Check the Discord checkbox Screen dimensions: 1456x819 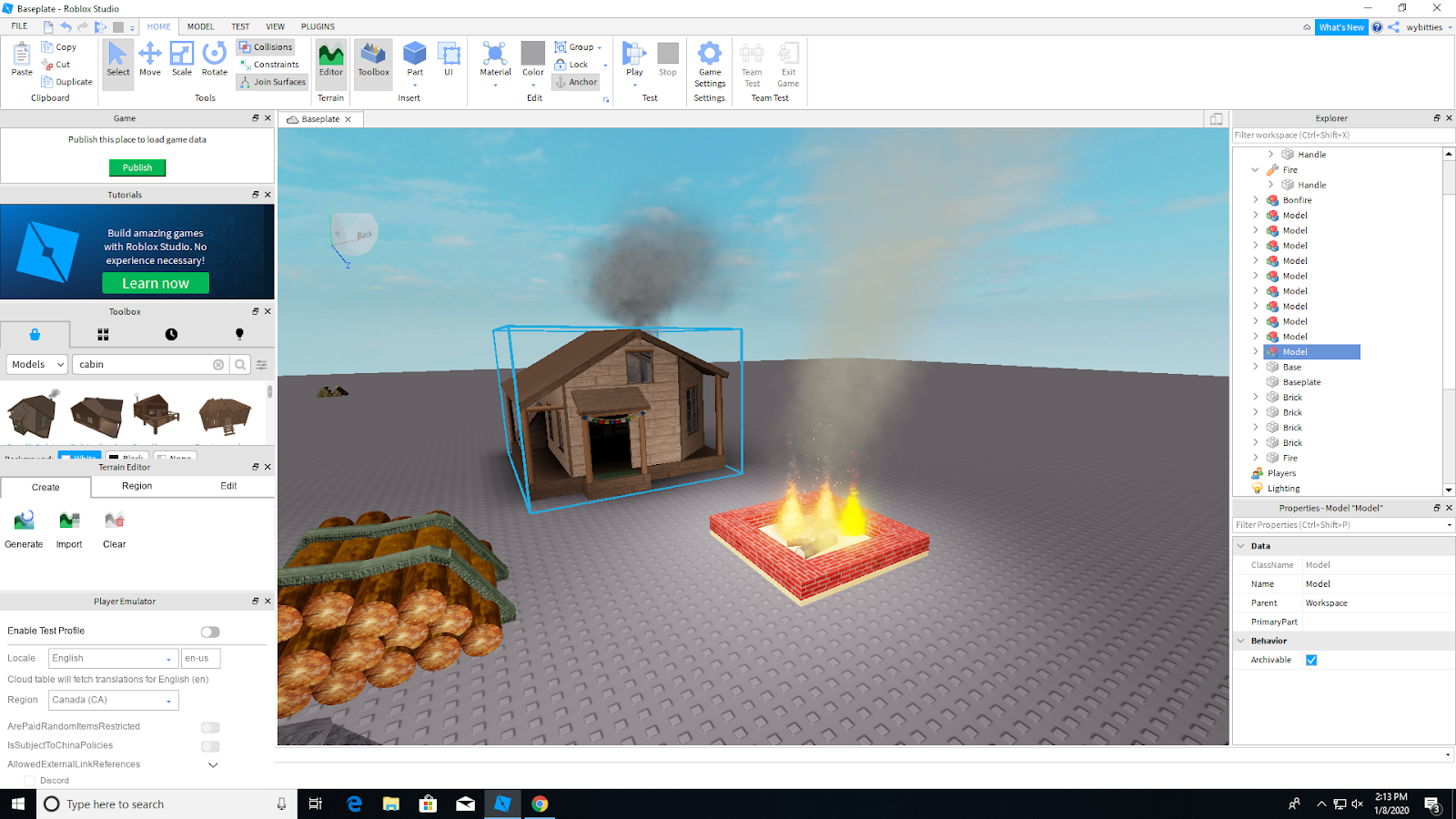coord(30,781)
